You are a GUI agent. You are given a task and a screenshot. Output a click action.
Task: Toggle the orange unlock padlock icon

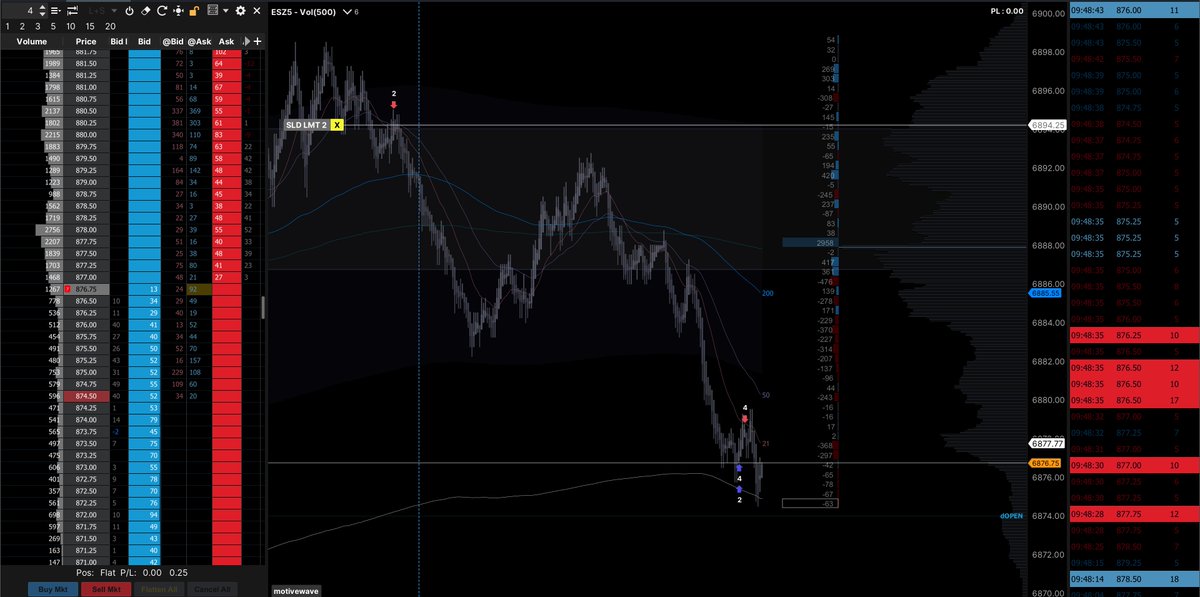(x=195, y=11)
